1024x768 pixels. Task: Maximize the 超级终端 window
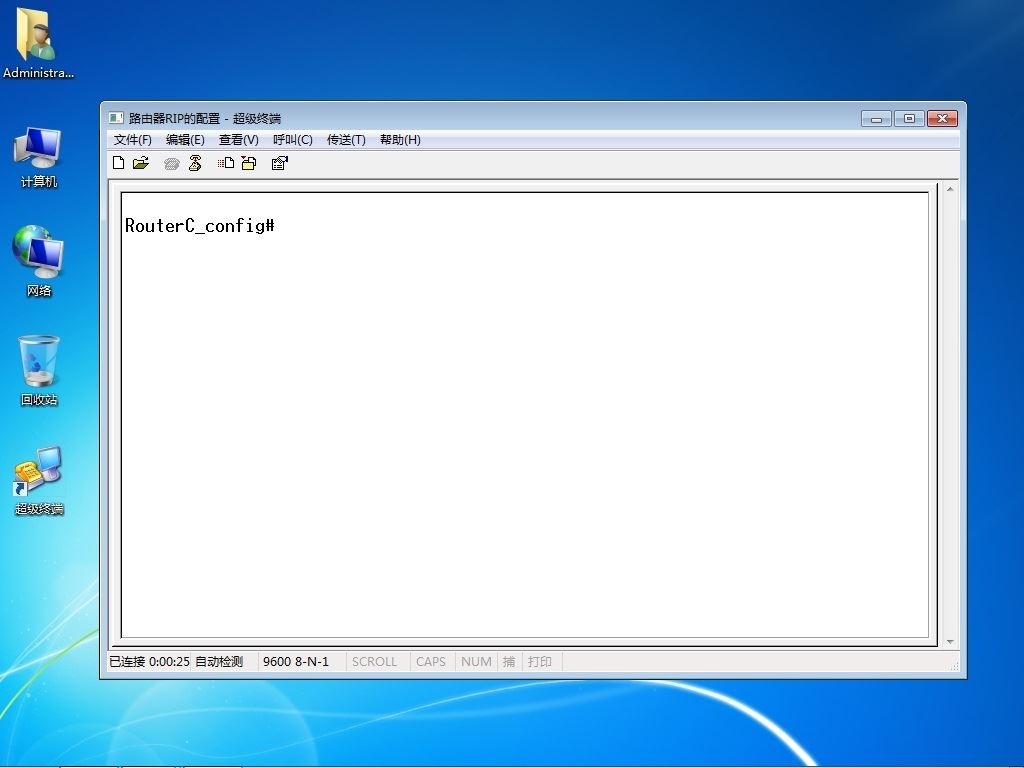click(x=909, y=118)
